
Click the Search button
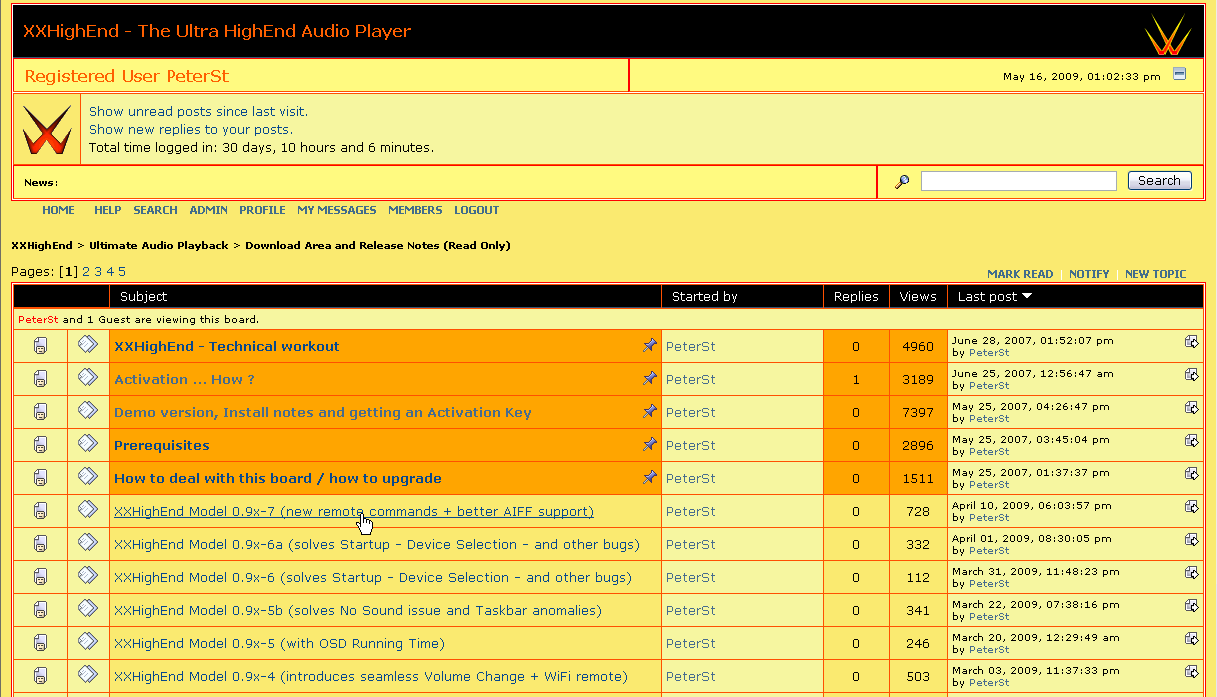click(1160, 181)
